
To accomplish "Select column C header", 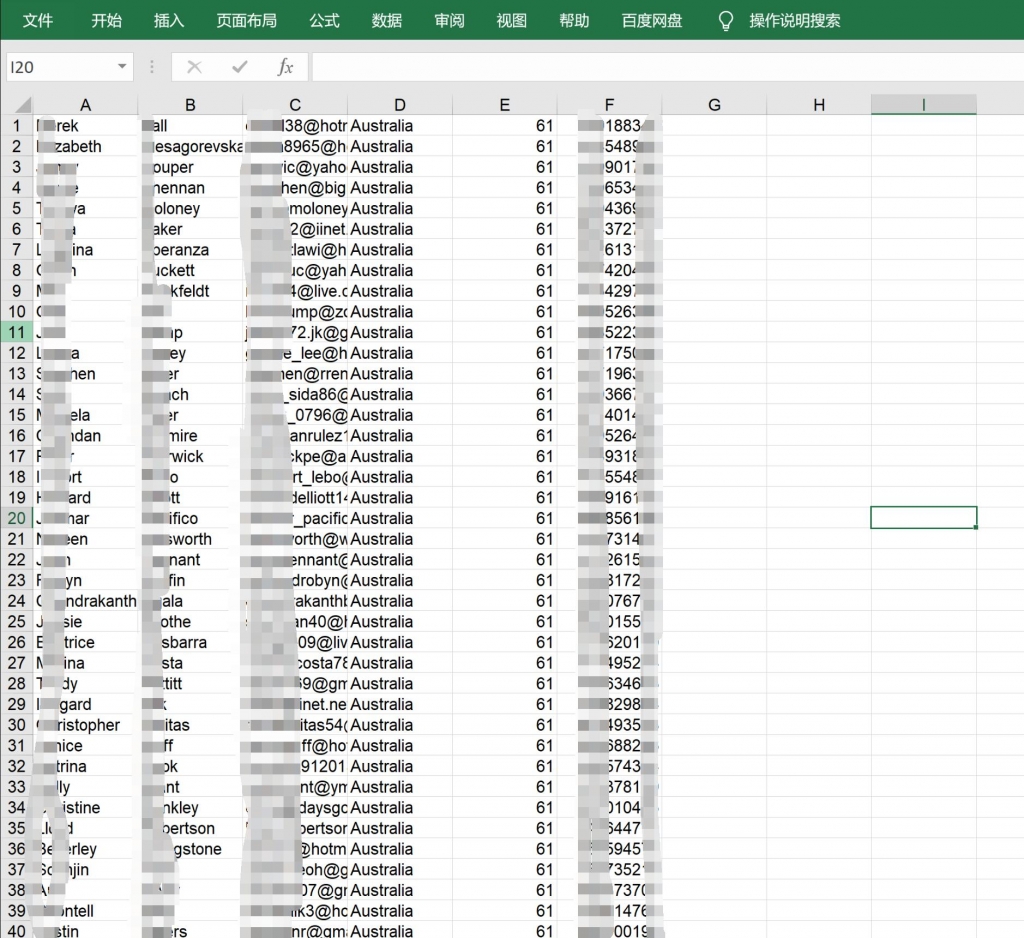I will click(295, 105).
